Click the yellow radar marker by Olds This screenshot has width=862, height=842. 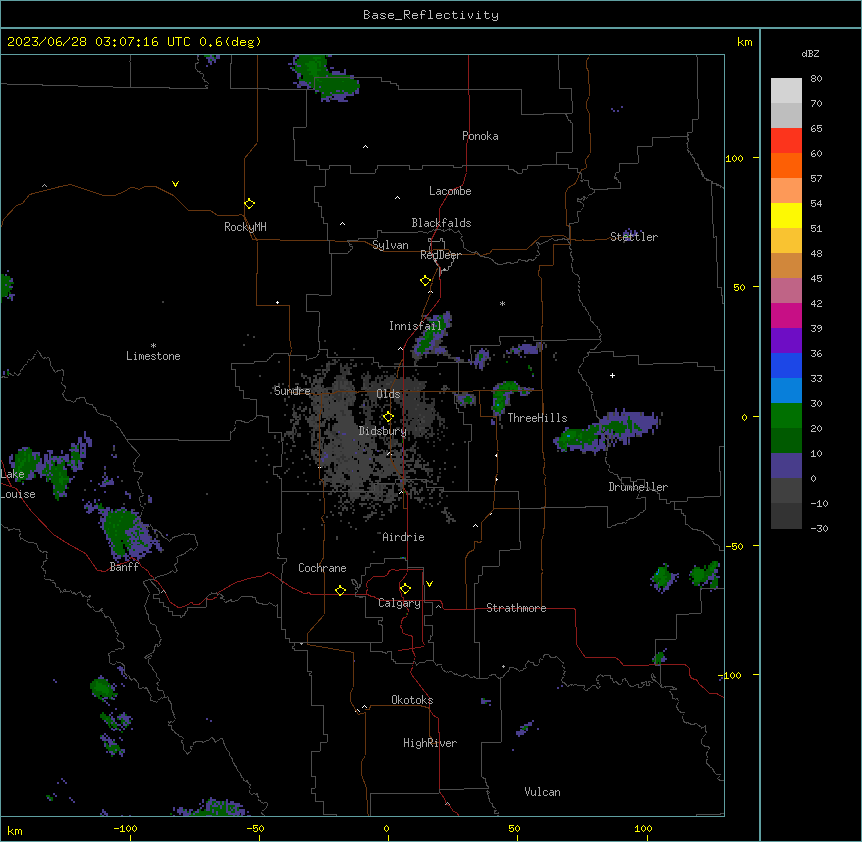pos(388,417)
